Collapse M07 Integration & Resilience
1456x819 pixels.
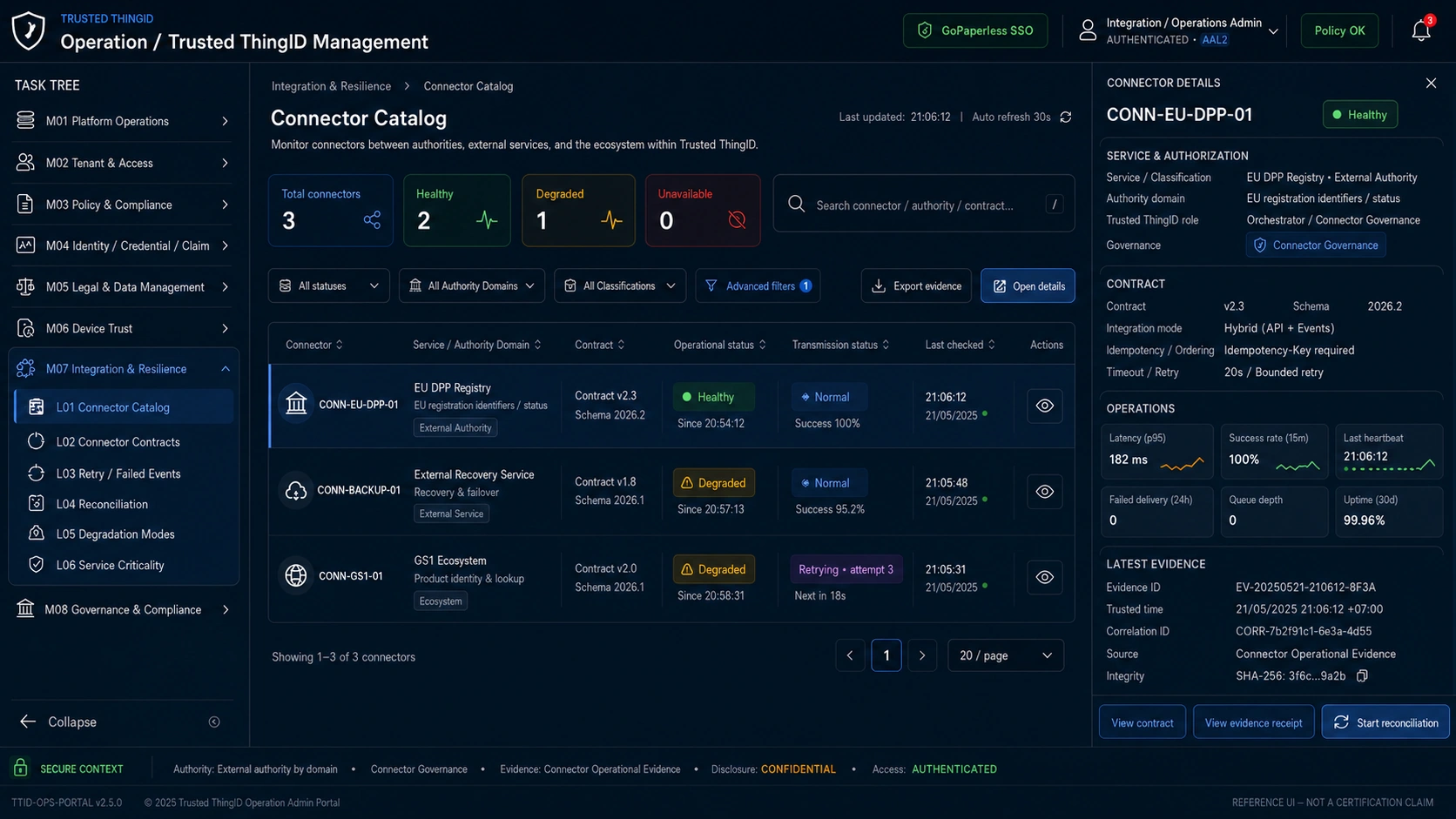[123, 369]
